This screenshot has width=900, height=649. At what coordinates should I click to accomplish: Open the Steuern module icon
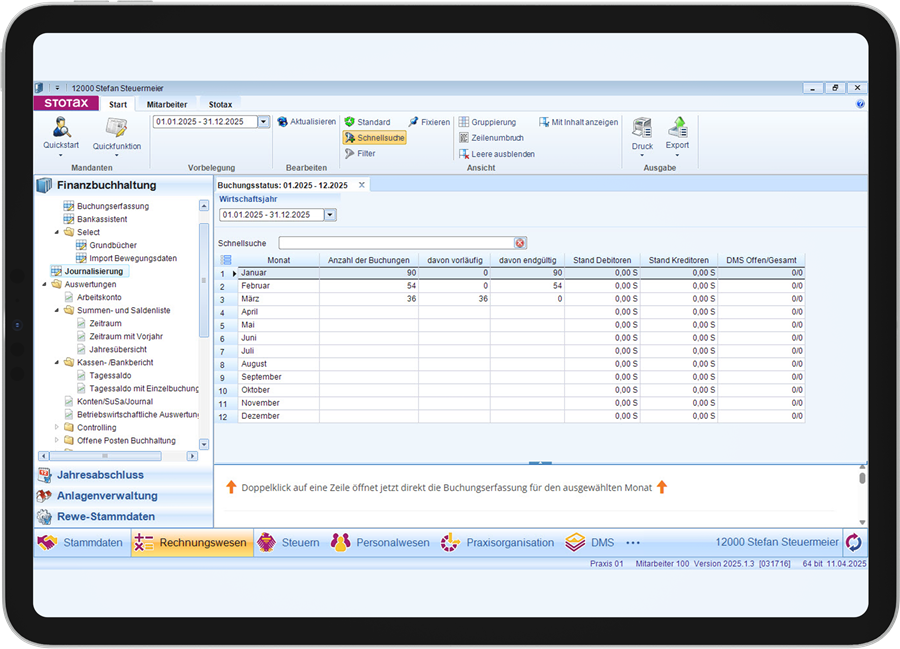266,542
